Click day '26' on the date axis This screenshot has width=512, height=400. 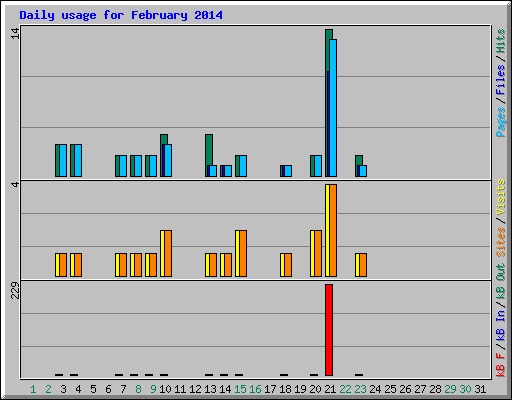(x=405, y=389)
